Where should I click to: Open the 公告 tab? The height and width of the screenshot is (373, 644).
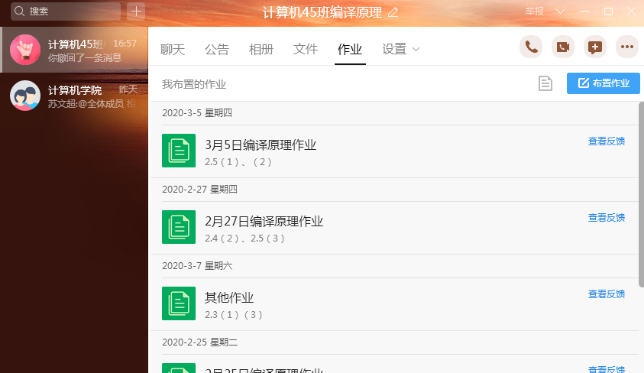point(217,49)
